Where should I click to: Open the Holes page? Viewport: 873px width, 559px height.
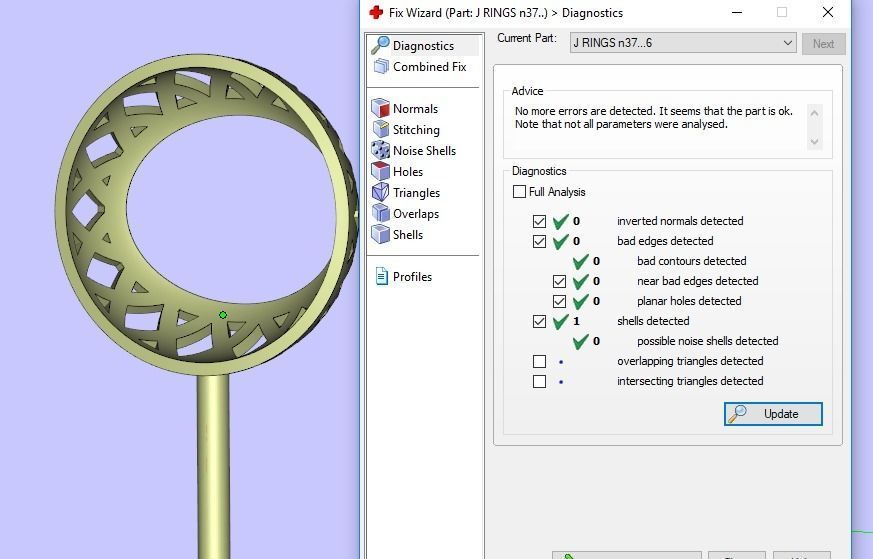tap(408, 171)
